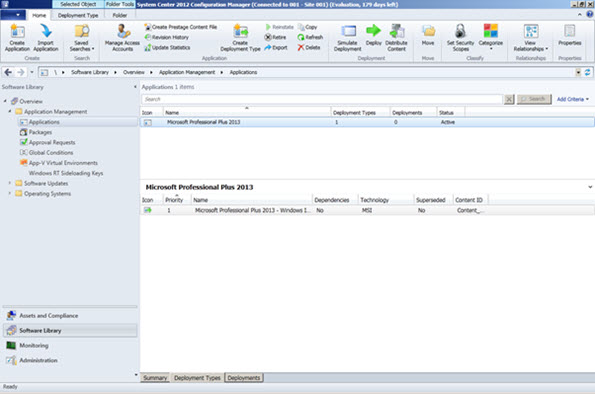595x394 pixels.
Task: Select Packages in the tree
Action: 40,132
